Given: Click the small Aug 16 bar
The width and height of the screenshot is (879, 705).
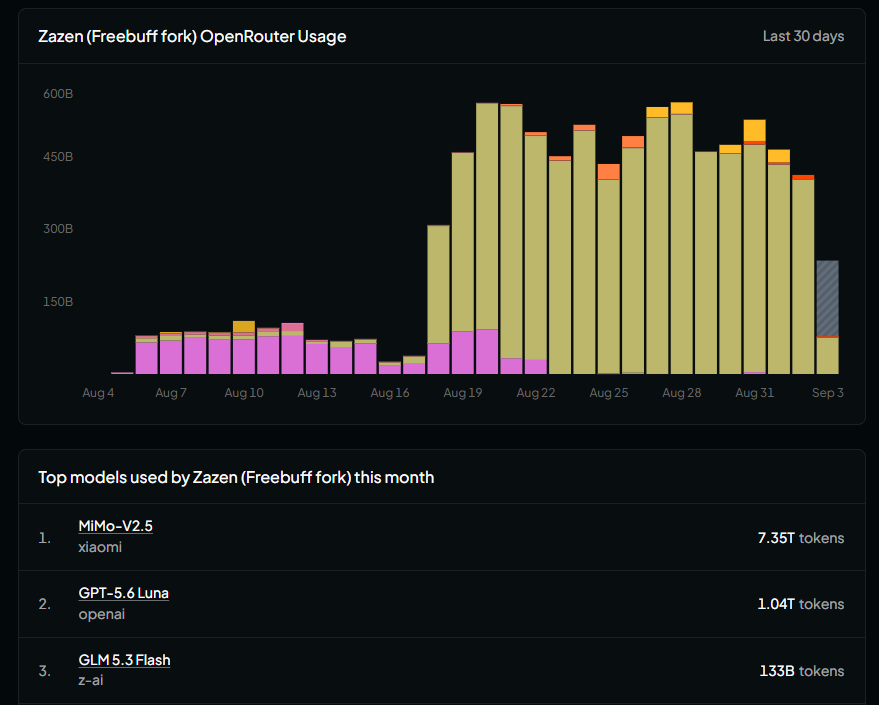Looking at the screenshot, I should 390,368.
